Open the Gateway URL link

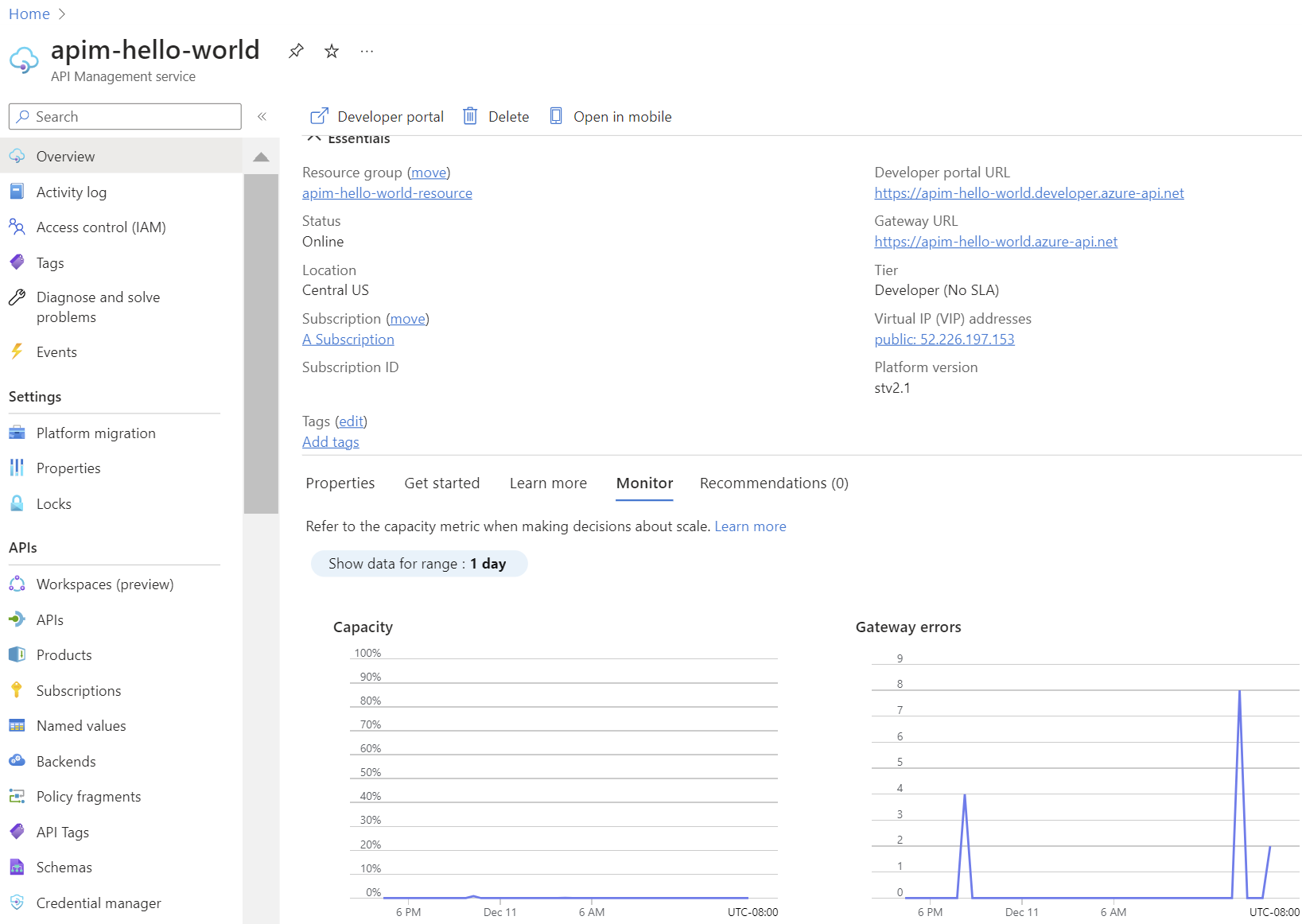(995, 242)
